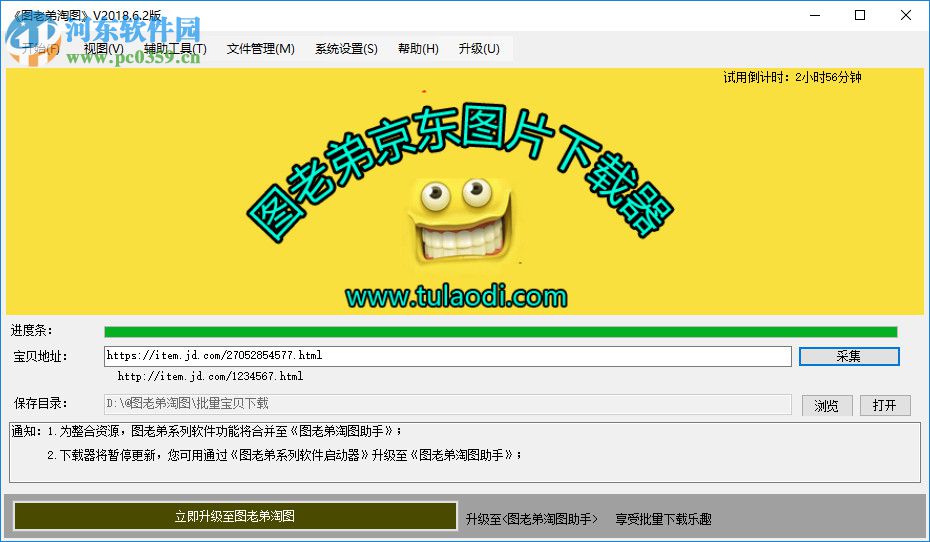
Task: Click 立即升级至图老弟淘图 upgrade button
Action: (x=235, y=516)
